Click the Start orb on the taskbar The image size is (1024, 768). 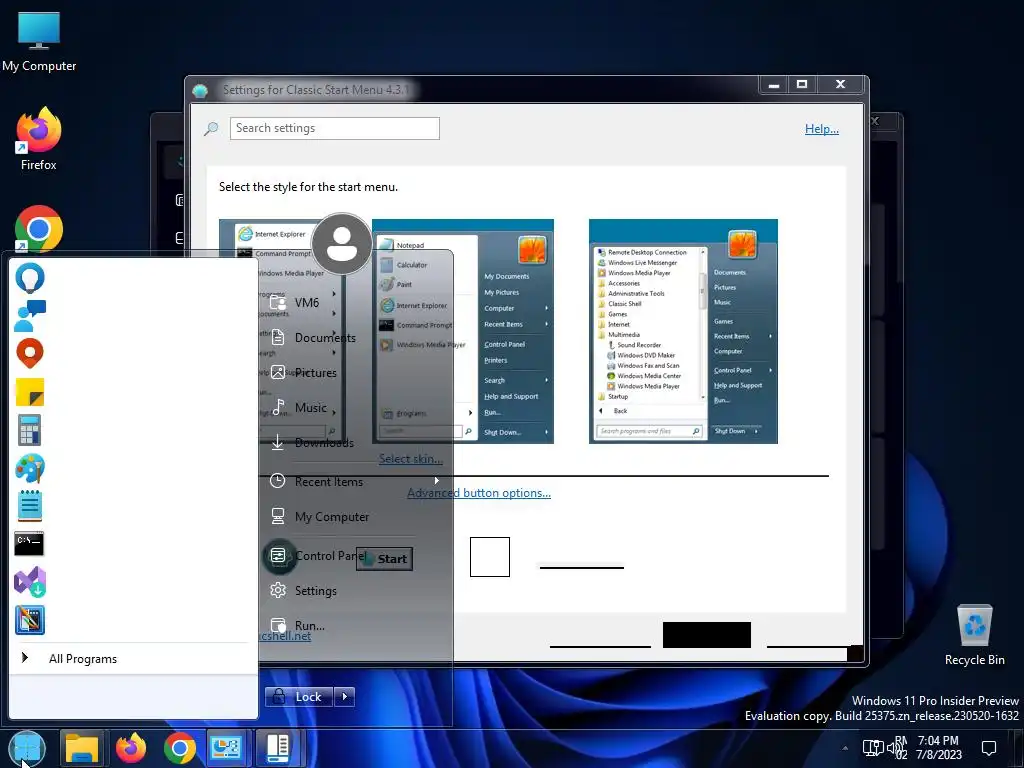(27, 748)
